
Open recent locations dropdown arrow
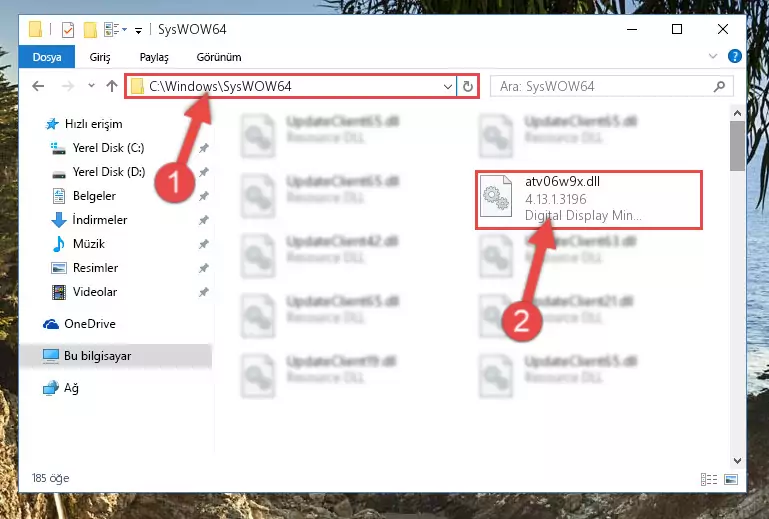pyautogui.click(x=91, y=86)
